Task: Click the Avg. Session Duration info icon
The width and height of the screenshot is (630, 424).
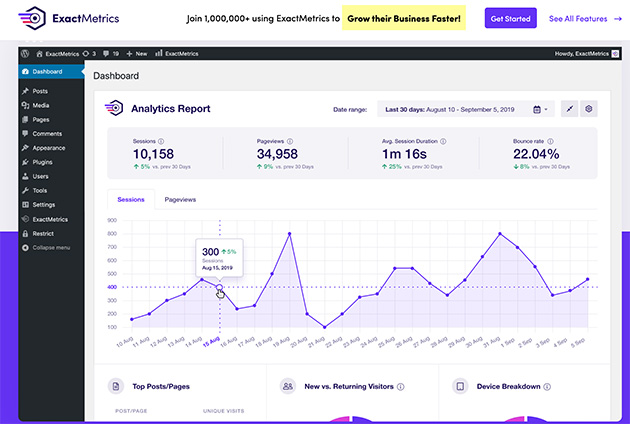Action: 443,141
